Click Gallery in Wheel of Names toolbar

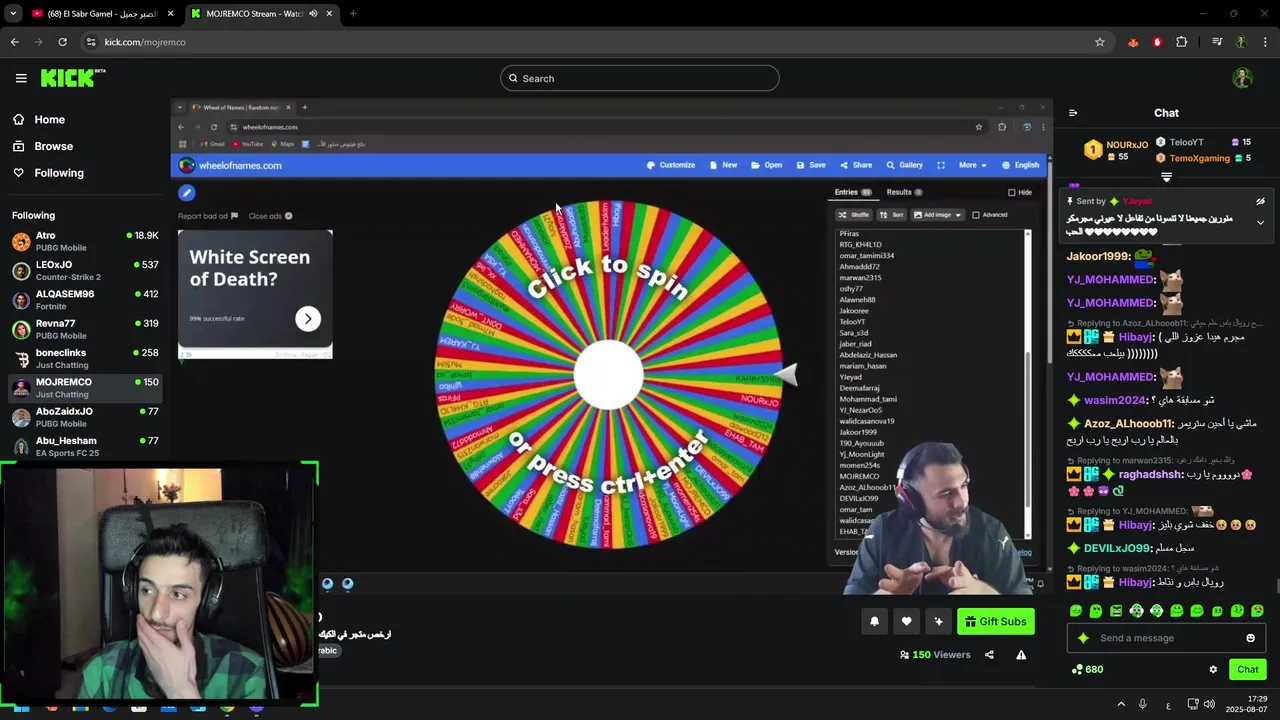(905, 165)
